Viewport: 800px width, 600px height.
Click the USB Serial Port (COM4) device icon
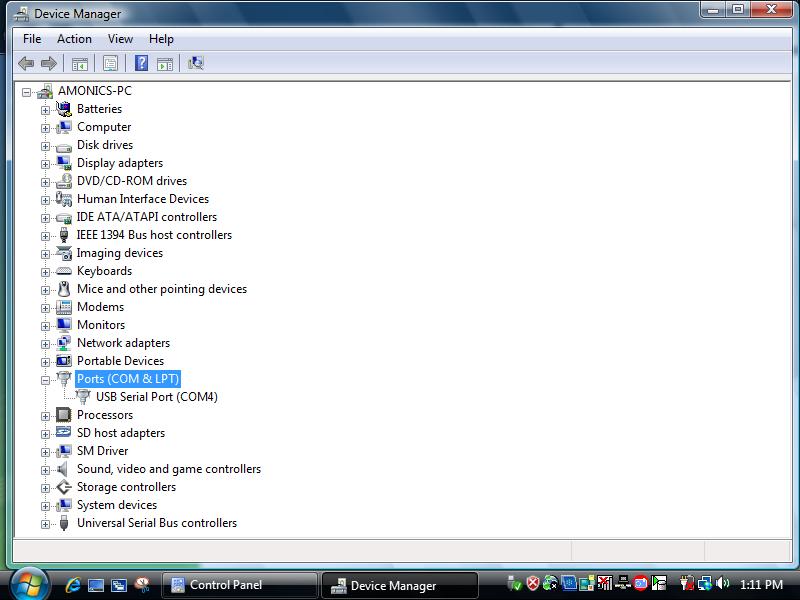(83, 397)
